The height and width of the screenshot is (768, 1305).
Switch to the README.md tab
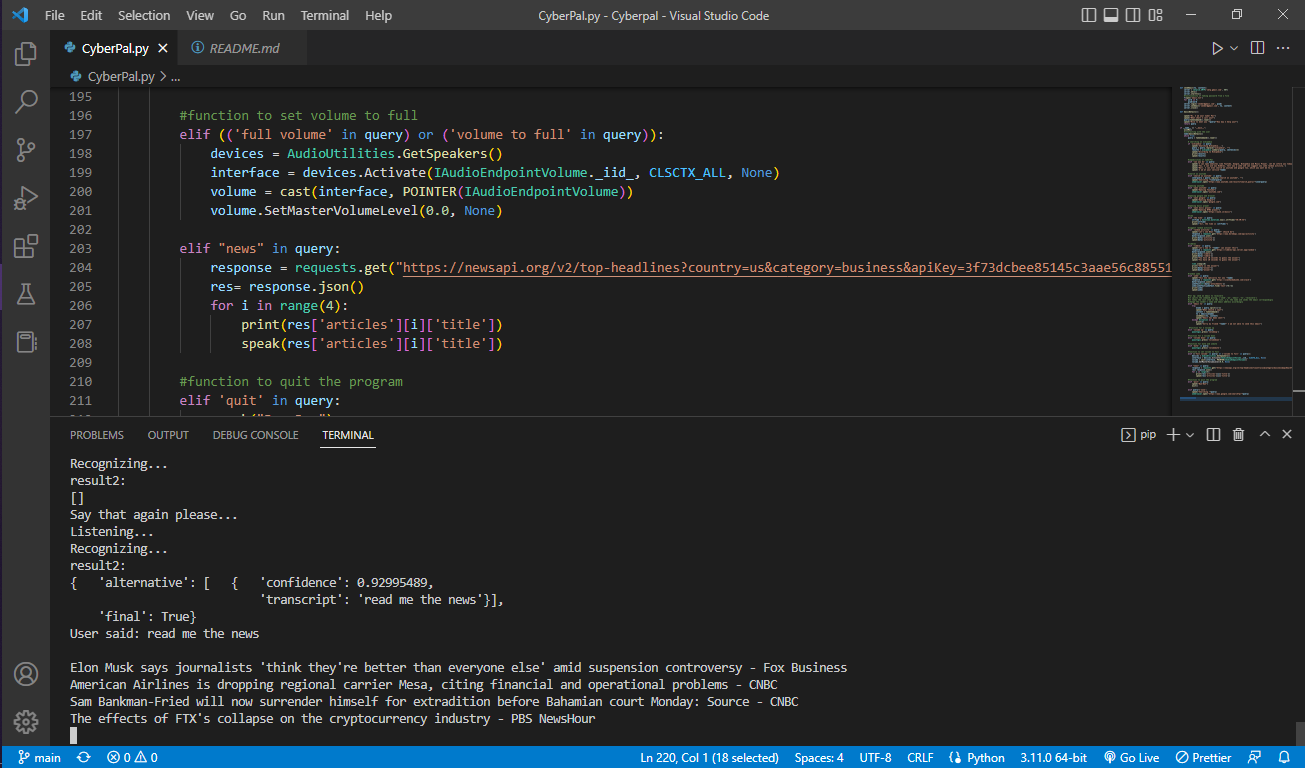pyautogui.click(x=243, y=48)
